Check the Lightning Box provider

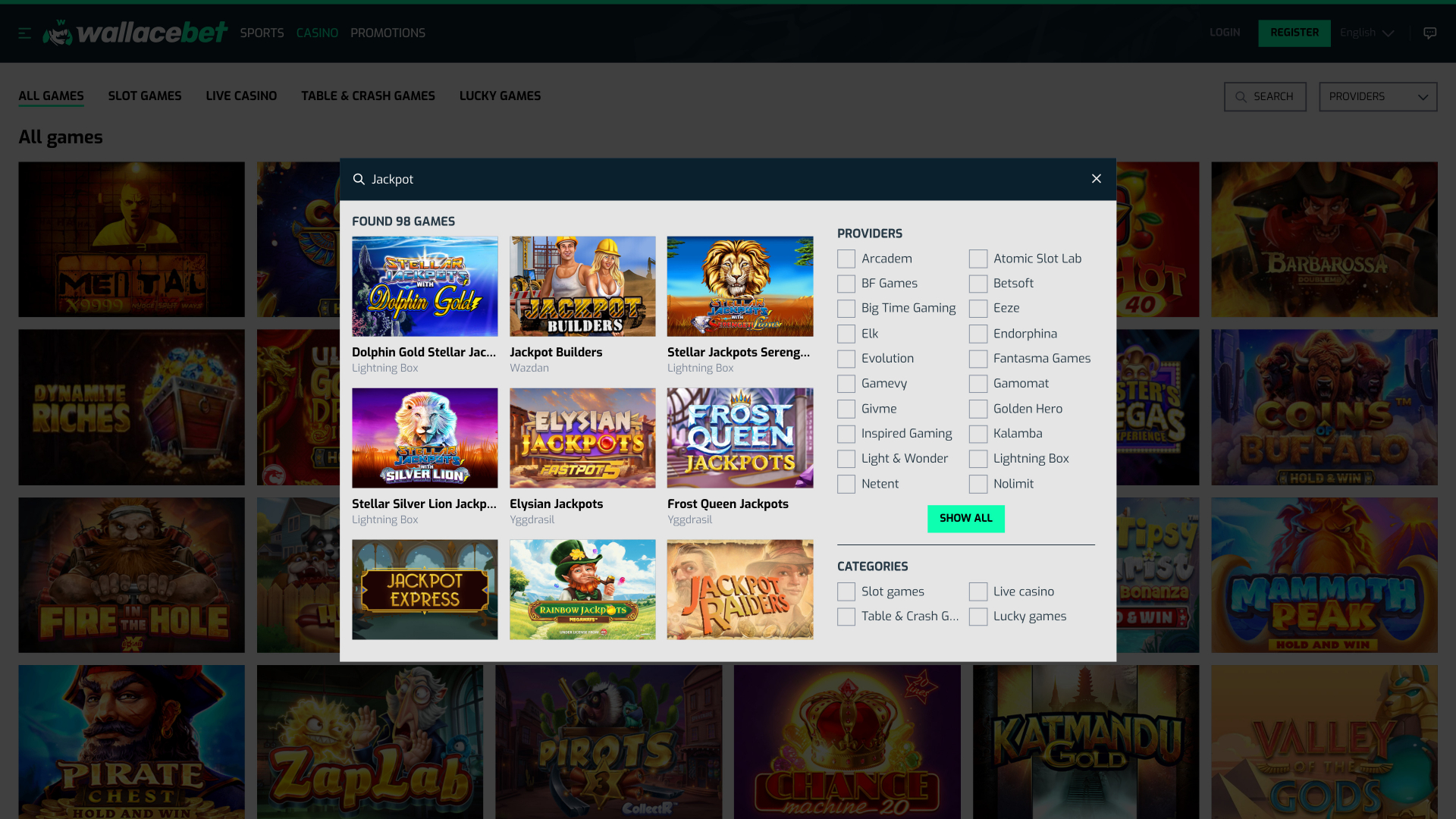[978, 459]
